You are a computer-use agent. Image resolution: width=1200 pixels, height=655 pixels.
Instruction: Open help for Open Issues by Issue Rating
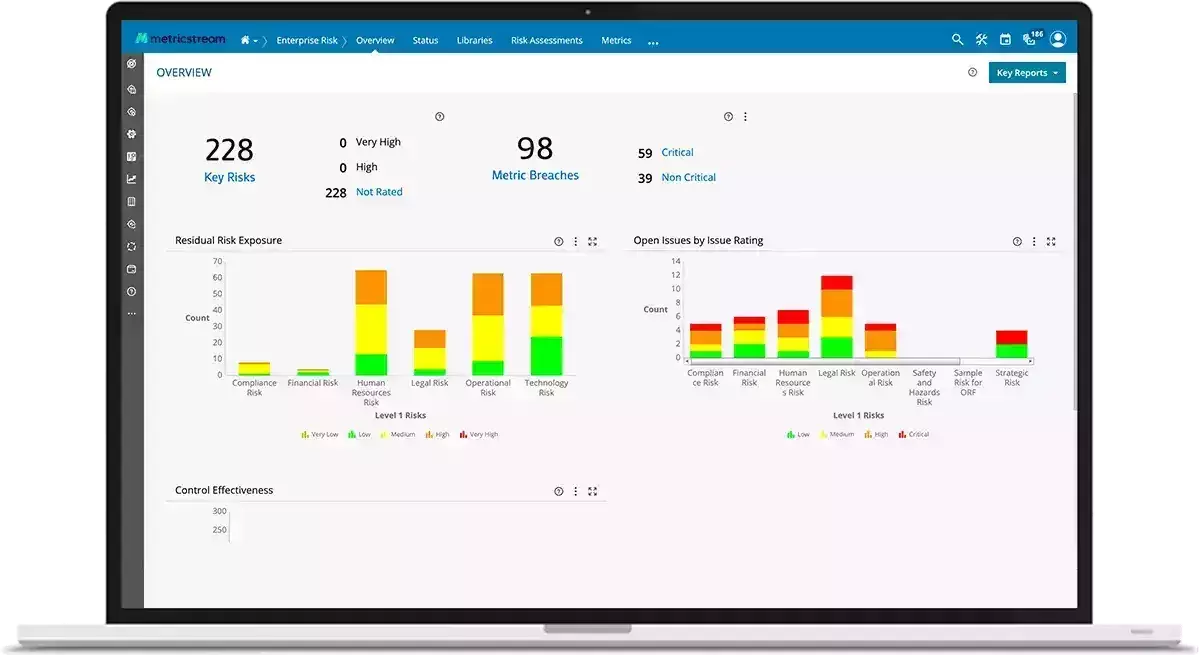(1017, 241)
